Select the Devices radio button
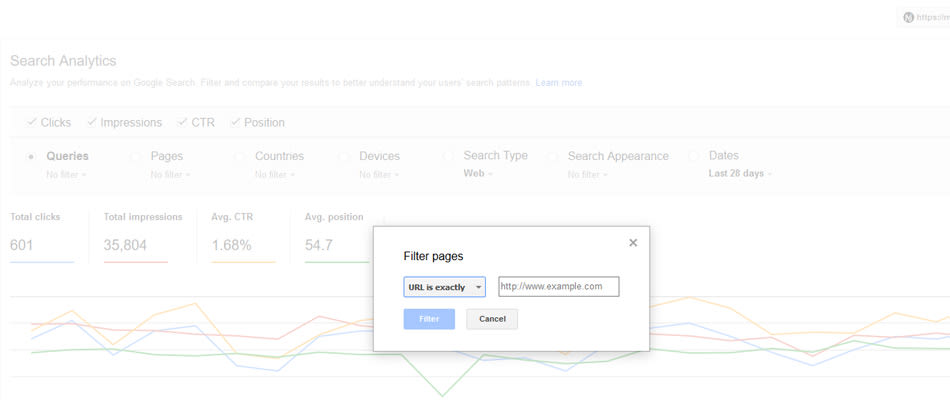 pyautogui.click(x=344, y=157)
